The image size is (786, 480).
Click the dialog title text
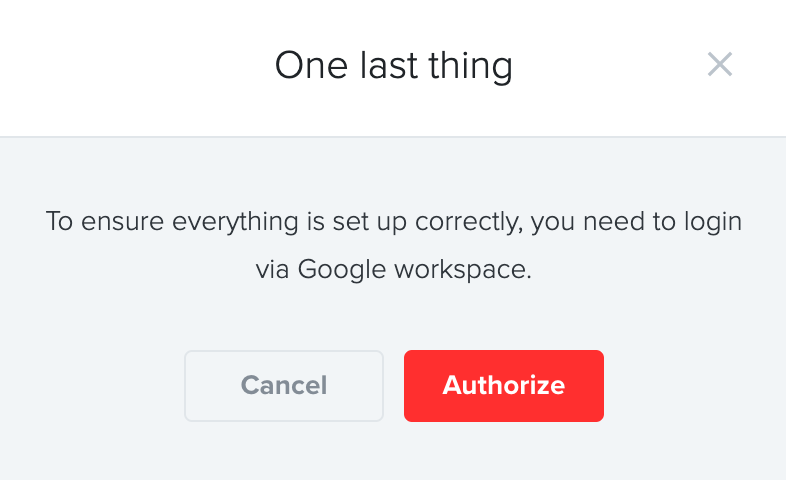click(394, 66)
